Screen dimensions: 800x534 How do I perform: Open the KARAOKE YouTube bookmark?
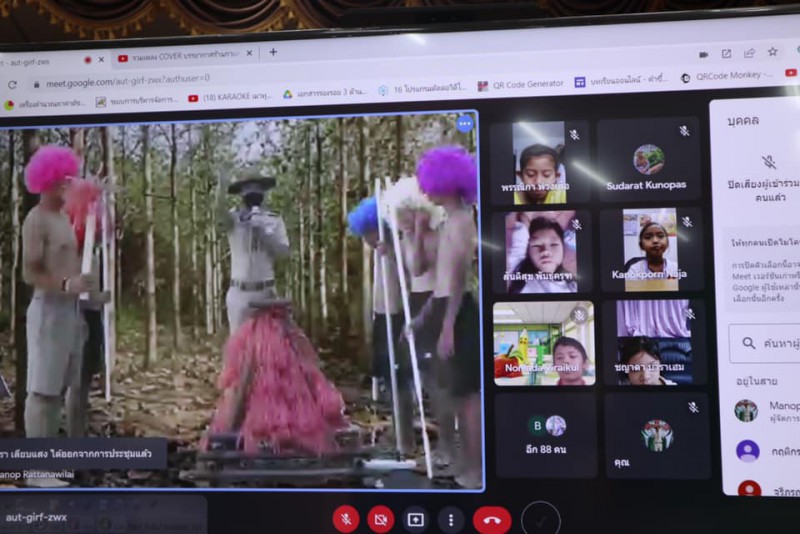point(229,98)
